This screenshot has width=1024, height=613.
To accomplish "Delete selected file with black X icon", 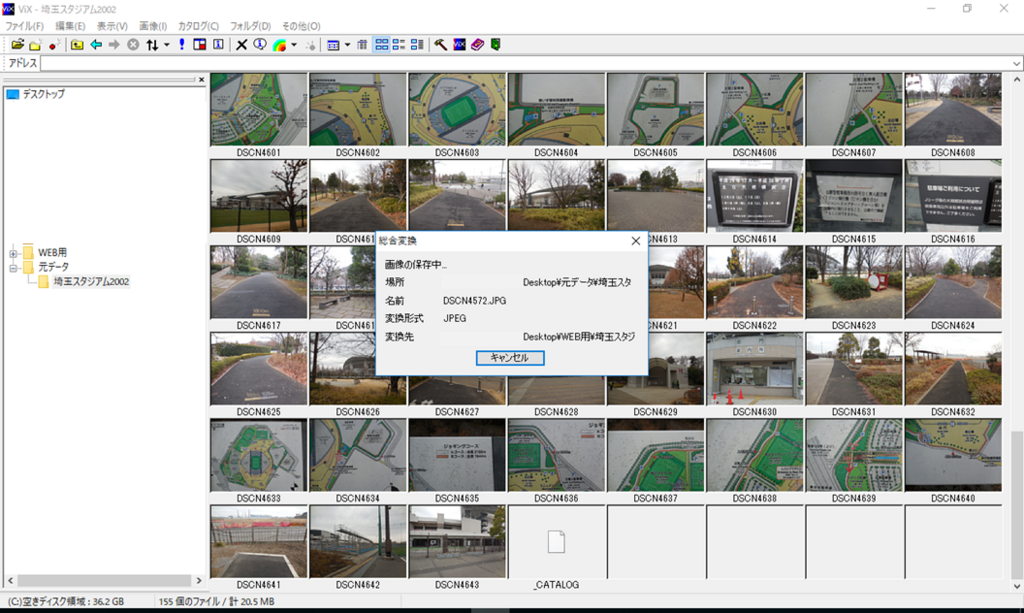I will [x=241, y=44].
